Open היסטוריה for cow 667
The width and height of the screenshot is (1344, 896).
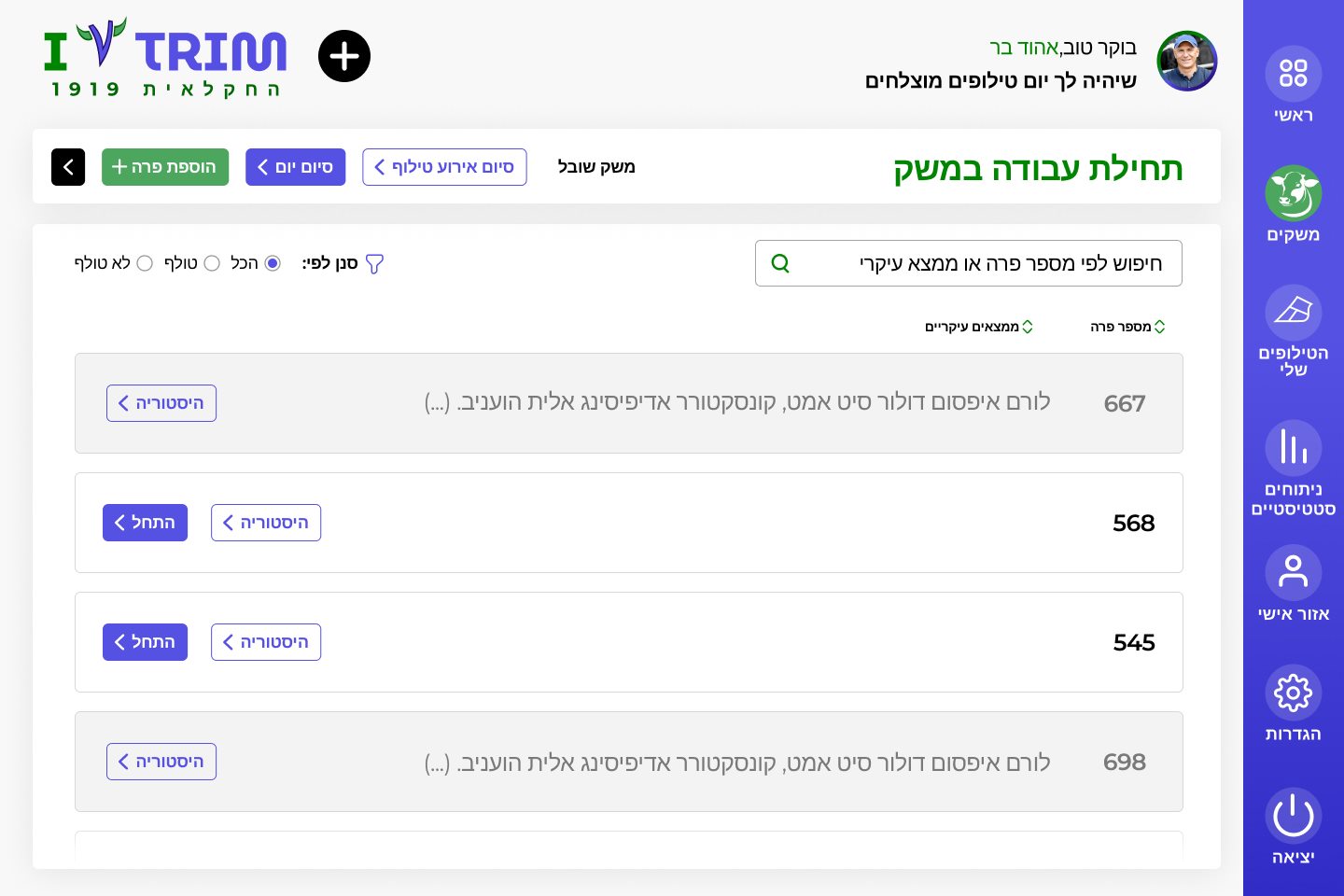(x=161, y=403)
